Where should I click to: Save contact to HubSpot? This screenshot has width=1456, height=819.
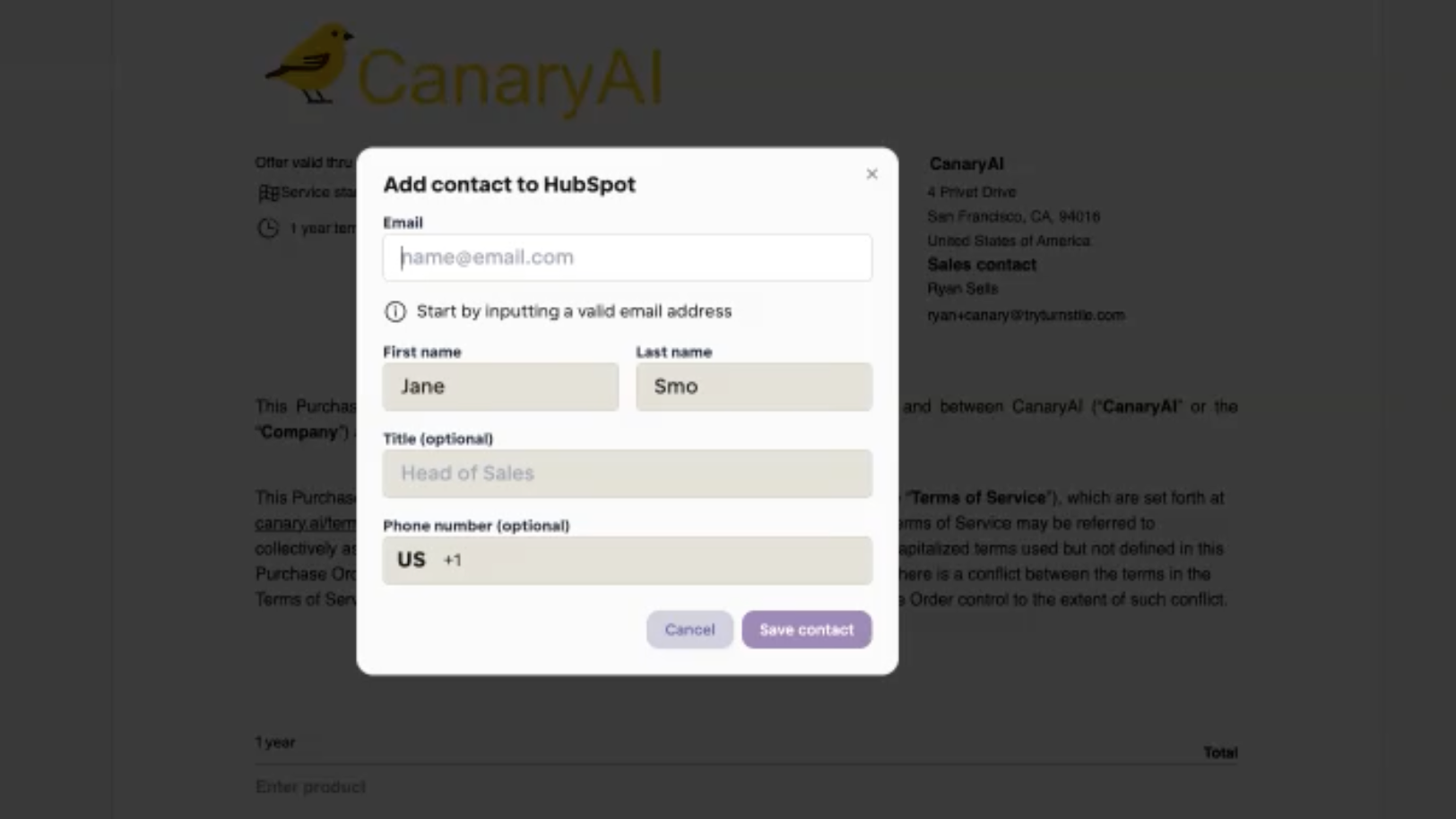pos(806,630)
